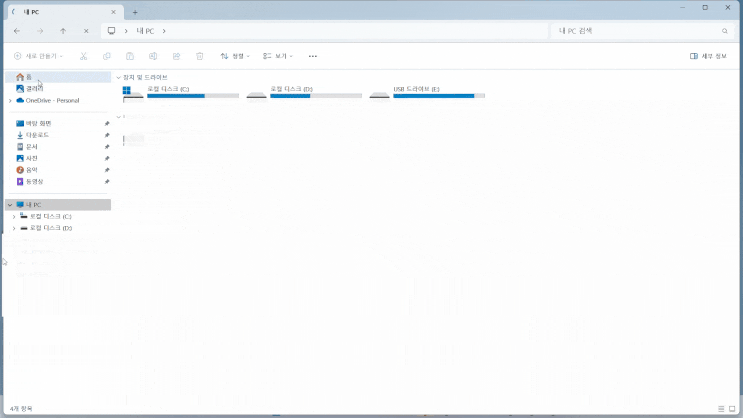
Task: Click the 4개 항목 status bar text
Action: click(x=21, y=409)
